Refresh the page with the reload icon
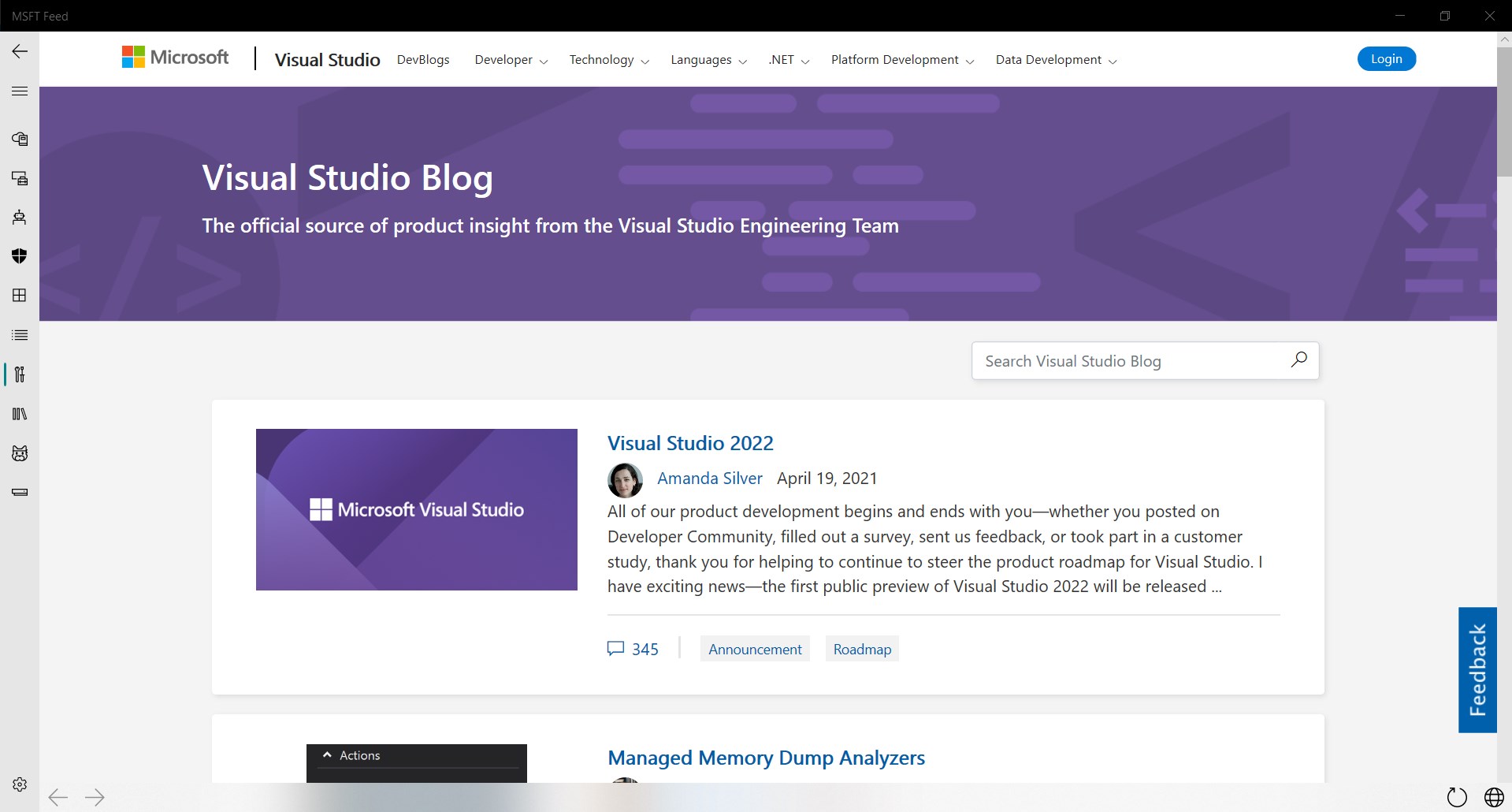 (1457, 798)
